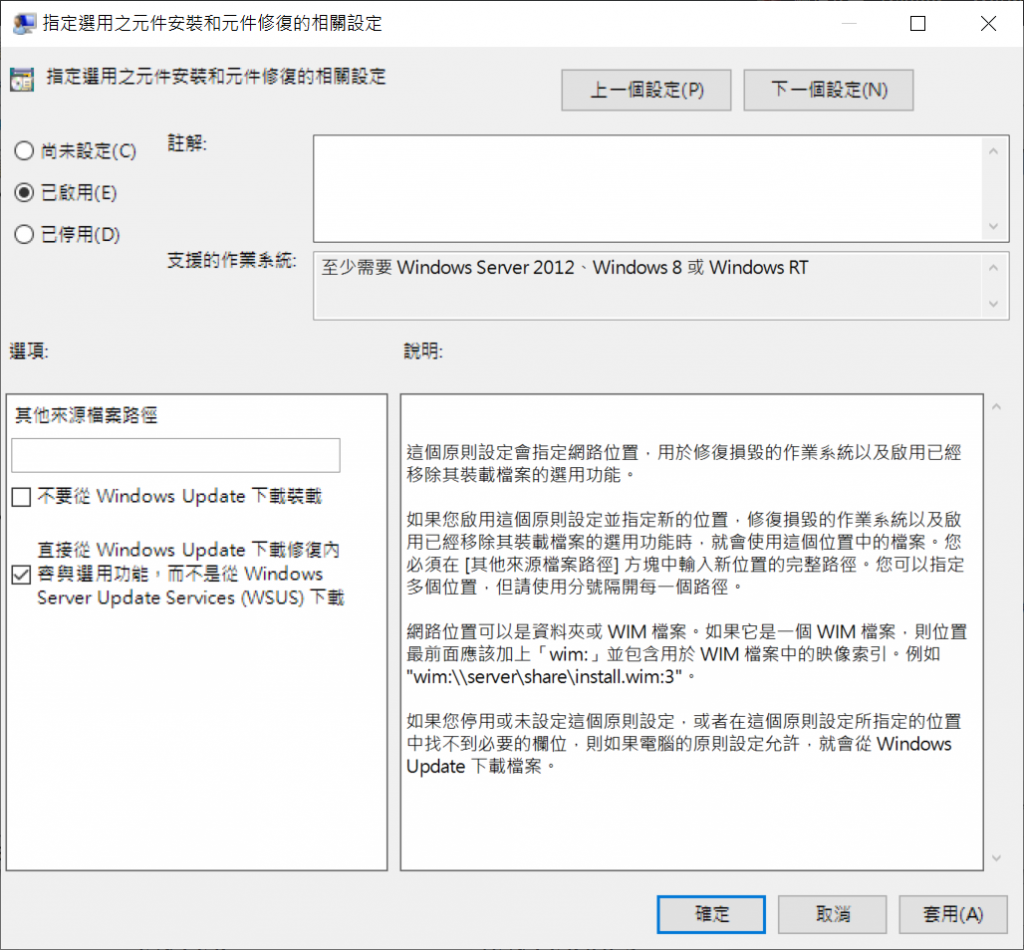Click the help paragraph starting 如果您停用或未設定

(684, 744)
